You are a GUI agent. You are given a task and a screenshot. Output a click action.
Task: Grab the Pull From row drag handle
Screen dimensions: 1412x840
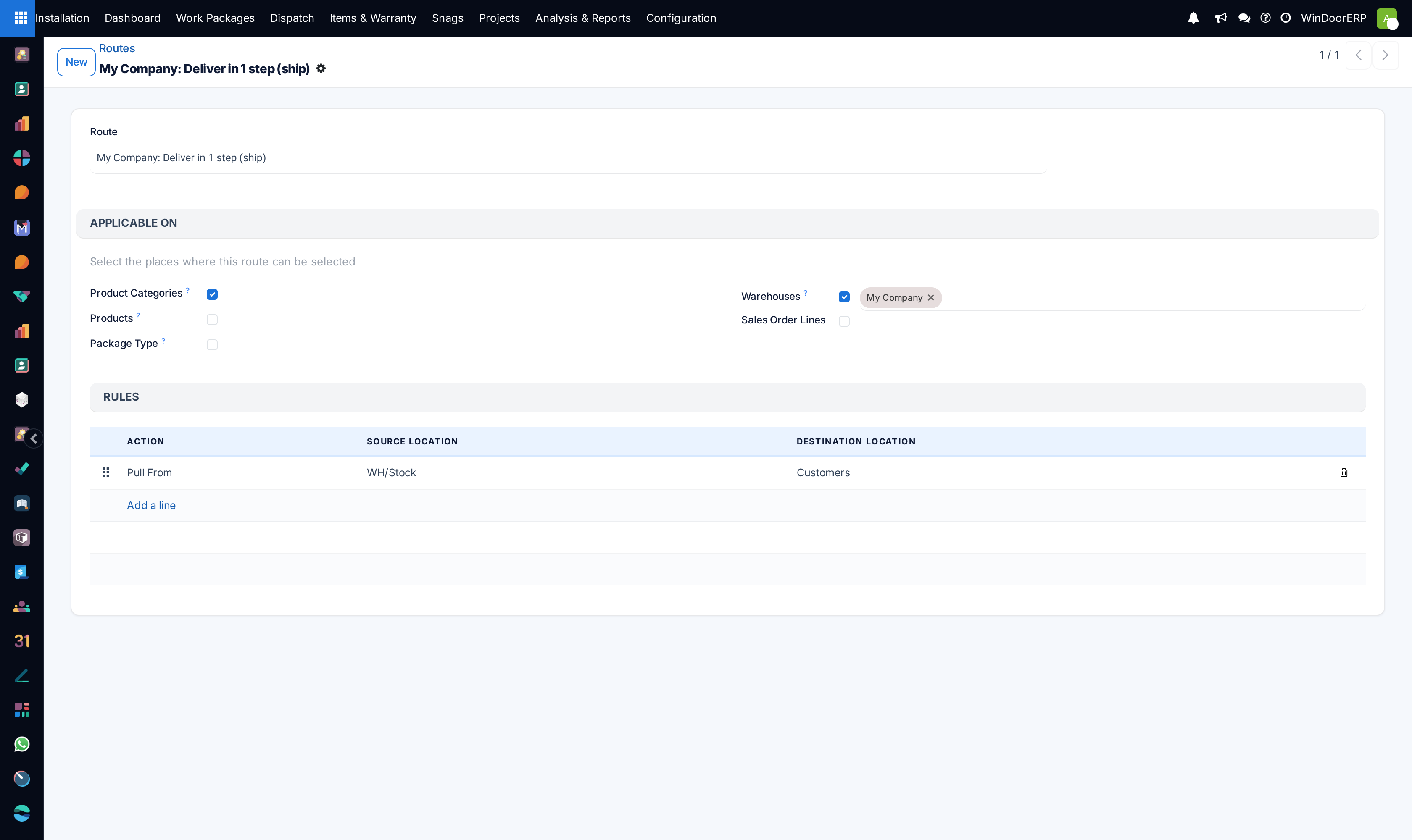tap(106, 472)
